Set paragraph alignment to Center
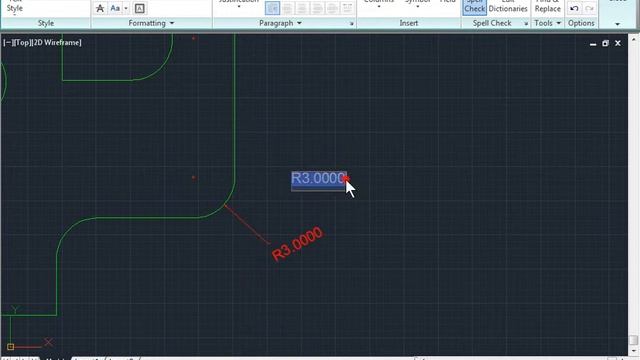The width and height of the screenshot is (640, 360). pyautogui.click(x=302, y=8)
